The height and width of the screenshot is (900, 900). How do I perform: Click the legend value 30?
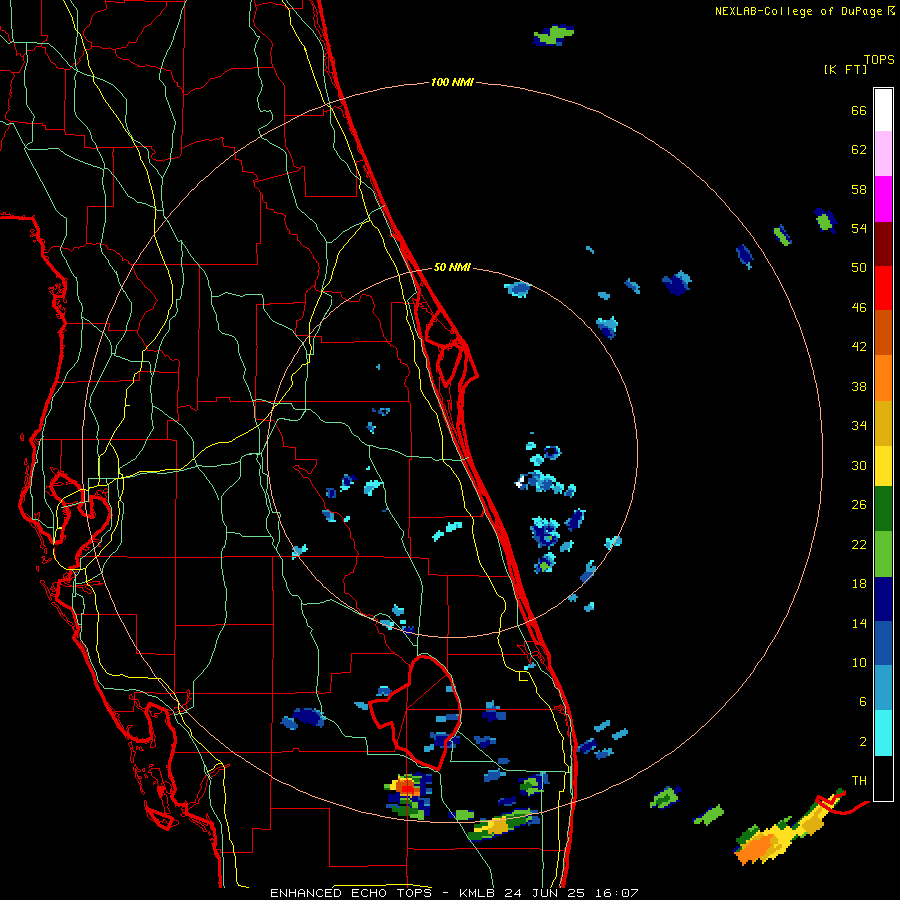click(859, 465)
